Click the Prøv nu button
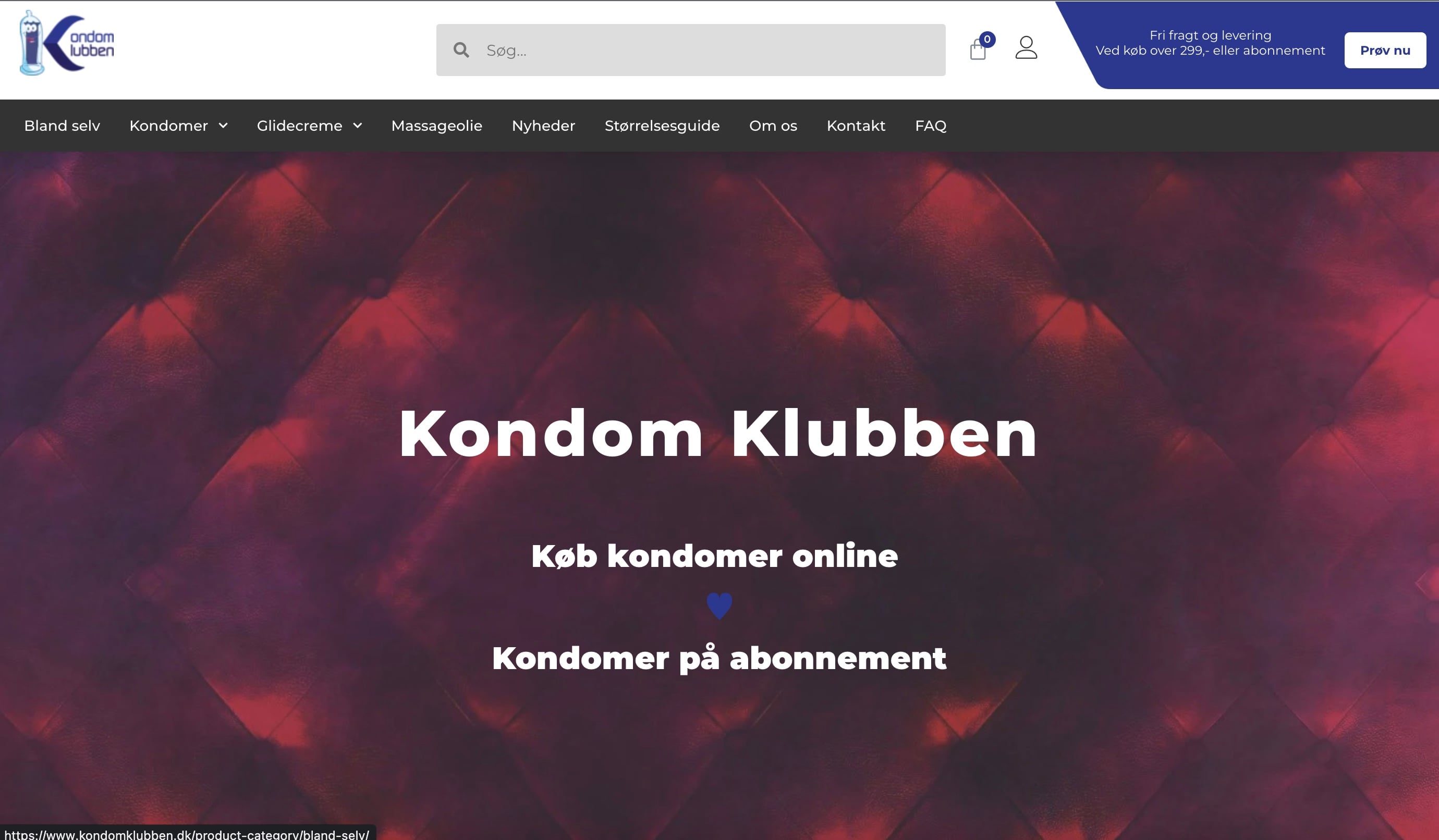The width and height of the screenshot is (1439, 840). 1385,50
